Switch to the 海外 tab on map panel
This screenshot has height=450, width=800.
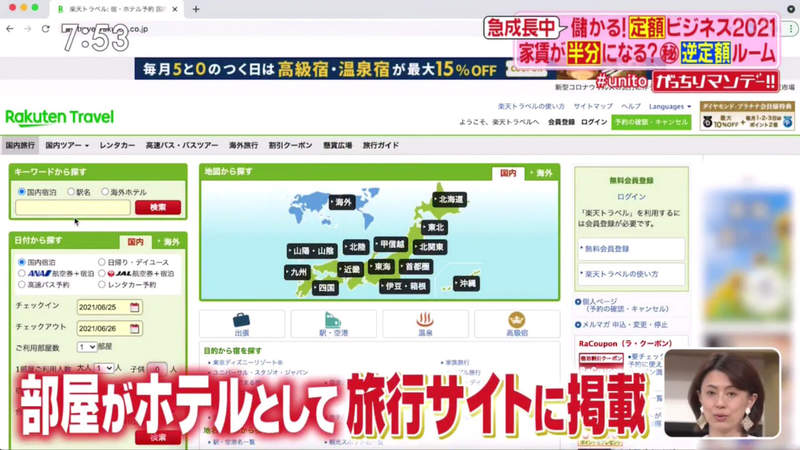[x=543, y=173]
